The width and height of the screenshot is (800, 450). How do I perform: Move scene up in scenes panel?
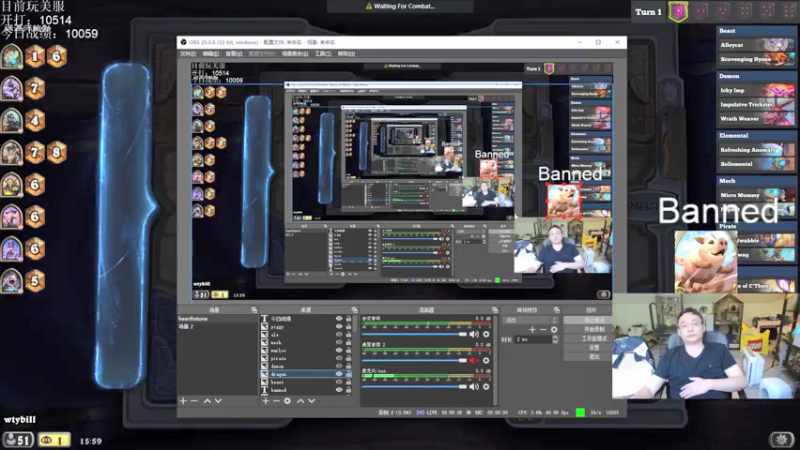[207, 401]
